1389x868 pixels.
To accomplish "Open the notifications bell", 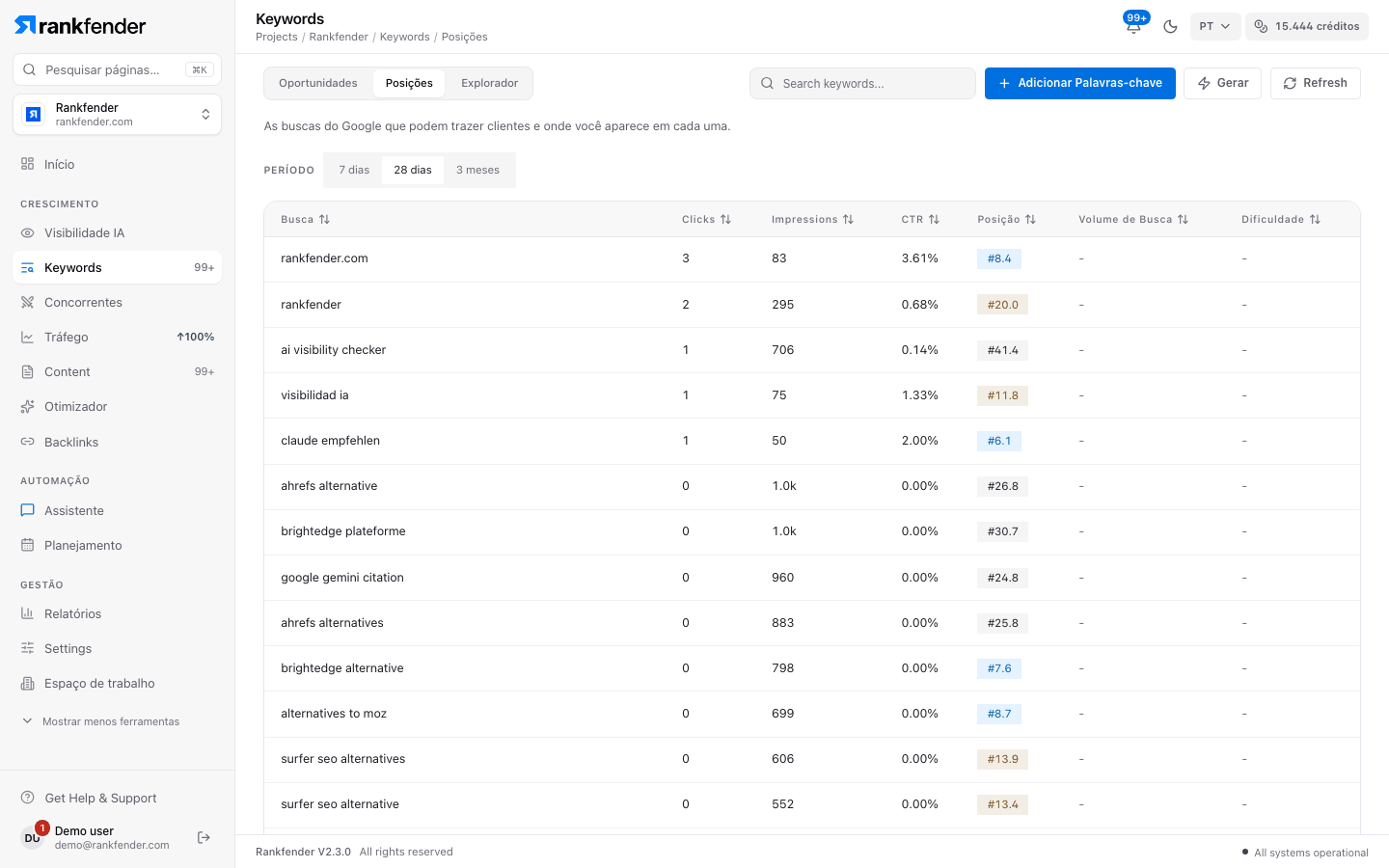I will 1134,26.
